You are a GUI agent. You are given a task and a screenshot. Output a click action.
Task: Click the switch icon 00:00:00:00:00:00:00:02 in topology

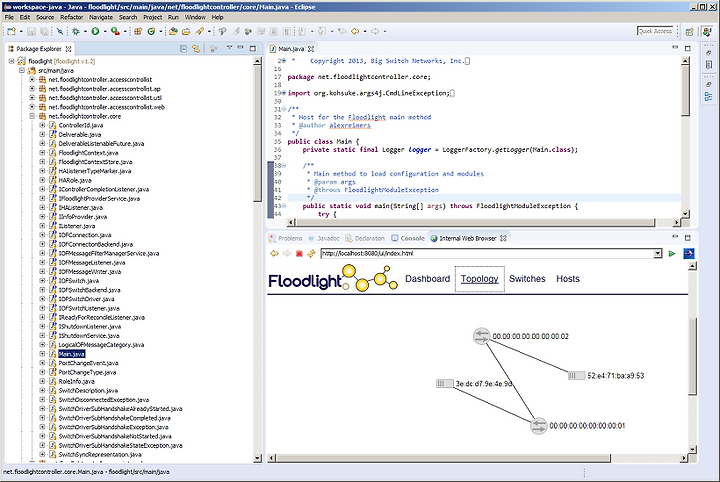pyautogui.click(x=482, y=336)
